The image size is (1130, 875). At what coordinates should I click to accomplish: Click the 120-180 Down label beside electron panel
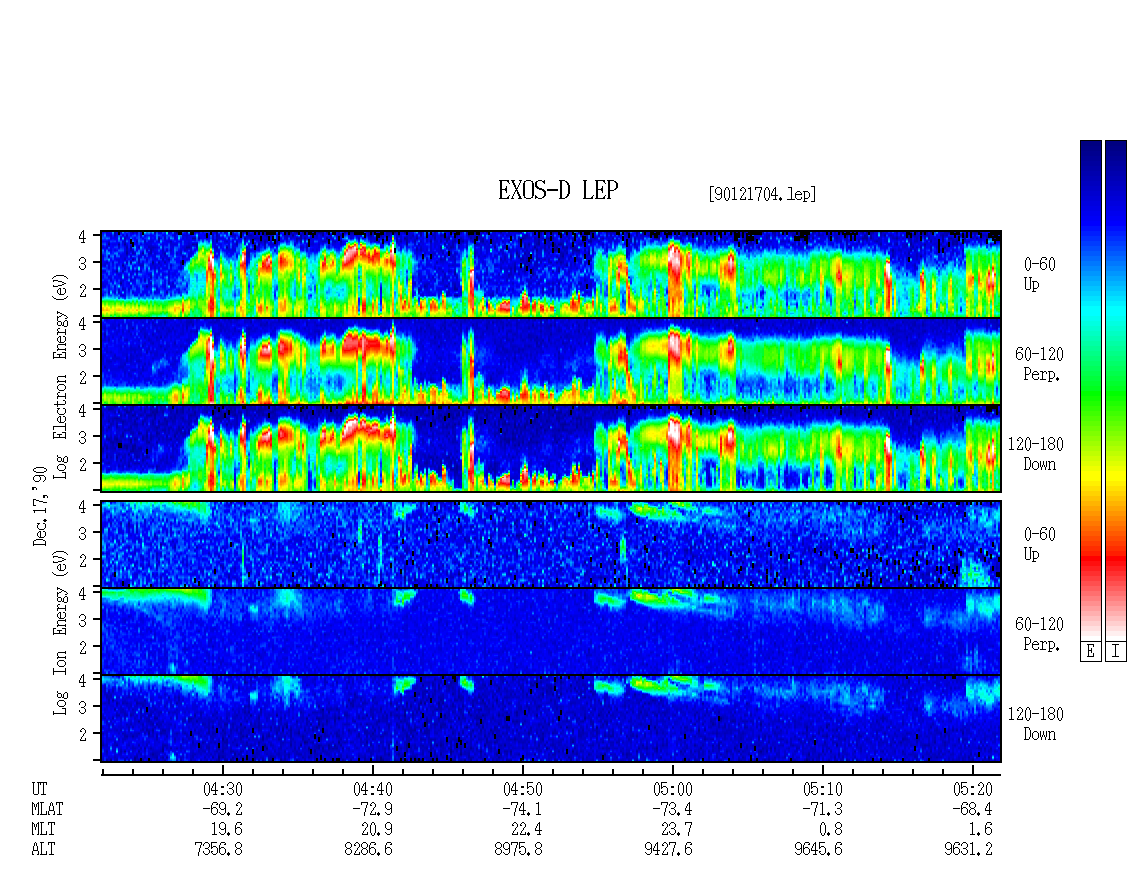[1036, 454]
